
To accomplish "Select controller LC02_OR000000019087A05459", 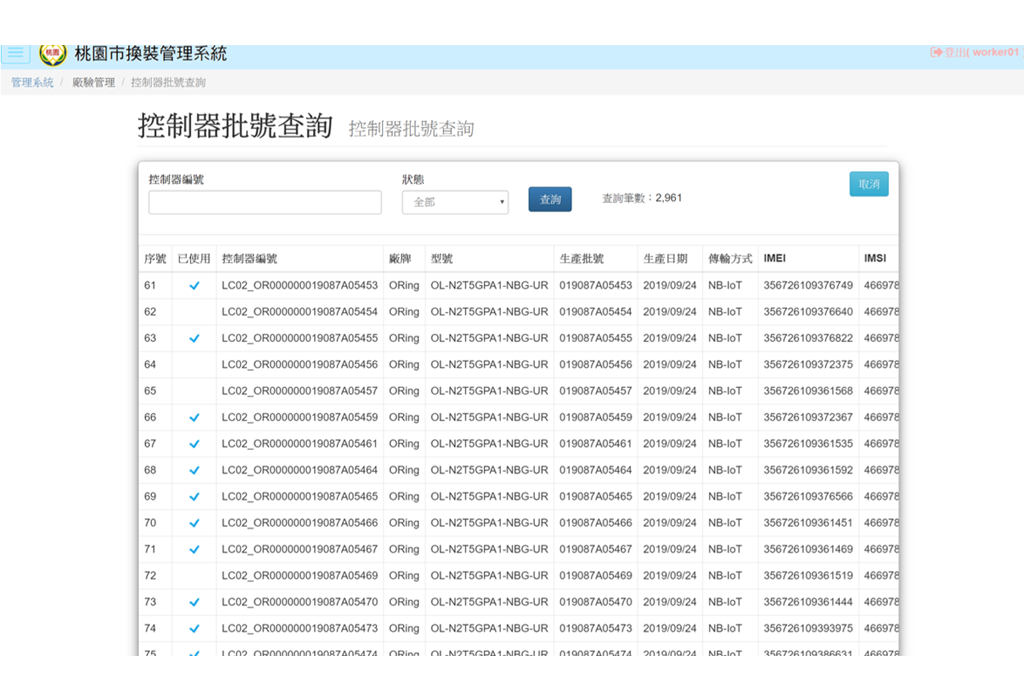I will 300,417.
